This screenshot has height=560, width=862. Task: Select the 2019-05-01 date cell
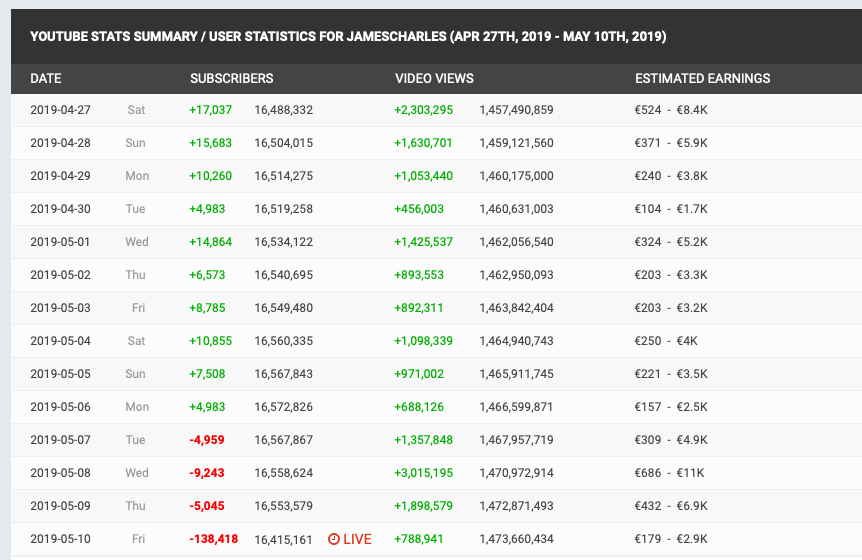[x=60, y=242]
